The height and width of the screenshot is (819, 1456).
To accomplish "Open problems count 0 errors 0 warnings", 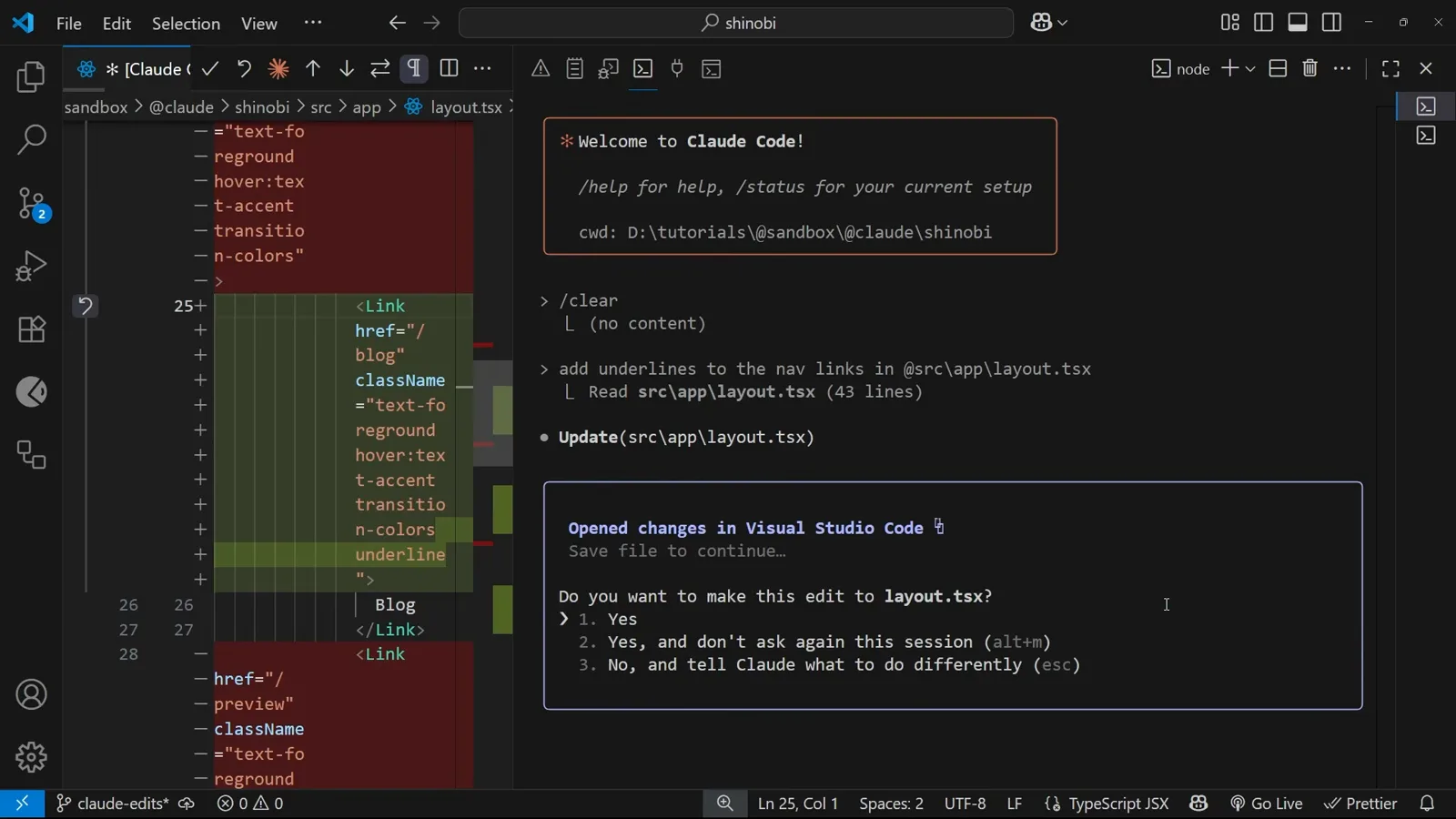I will [x=250, y=804].
